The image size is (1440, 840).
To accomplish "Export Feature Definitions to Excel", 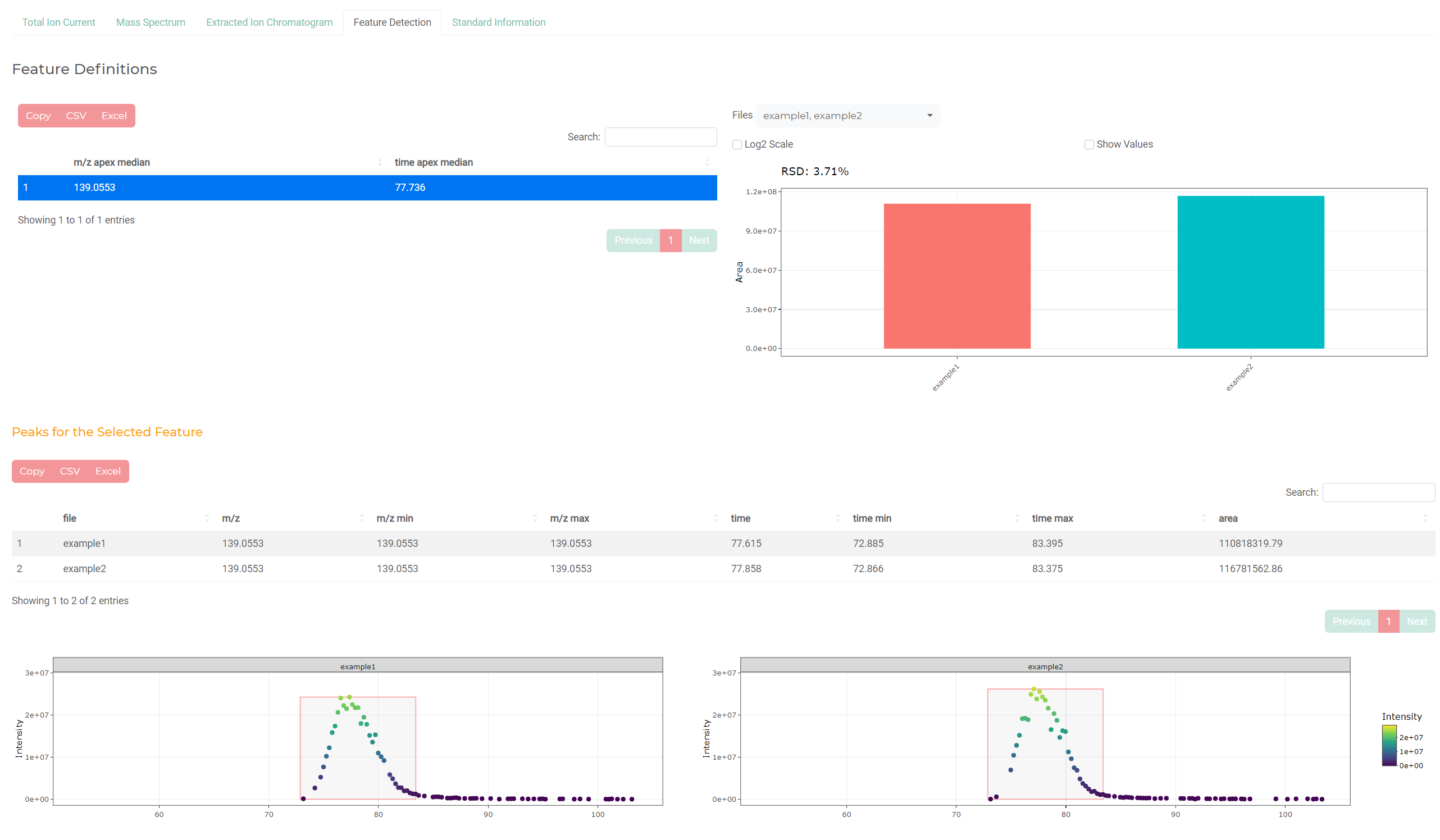I will pyautogui.click(x=114, y=116).
